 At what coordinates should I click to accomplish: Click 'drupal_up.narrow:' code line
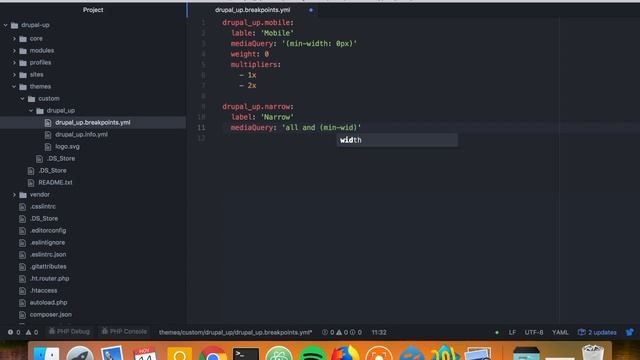pos(258,107)
